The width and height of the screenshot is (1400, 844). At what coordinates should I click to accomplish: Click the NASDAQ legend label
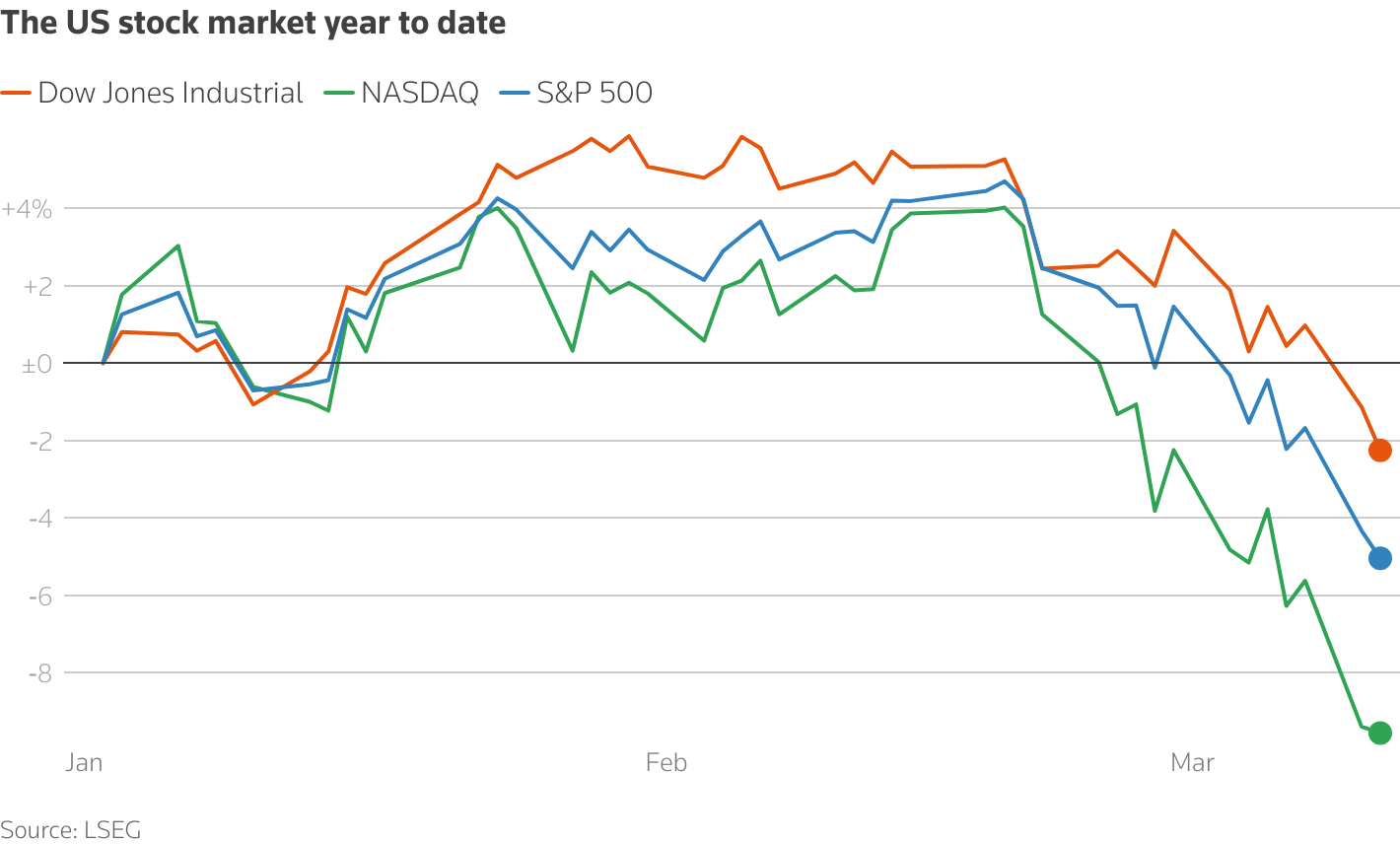(x=420, y=94)
